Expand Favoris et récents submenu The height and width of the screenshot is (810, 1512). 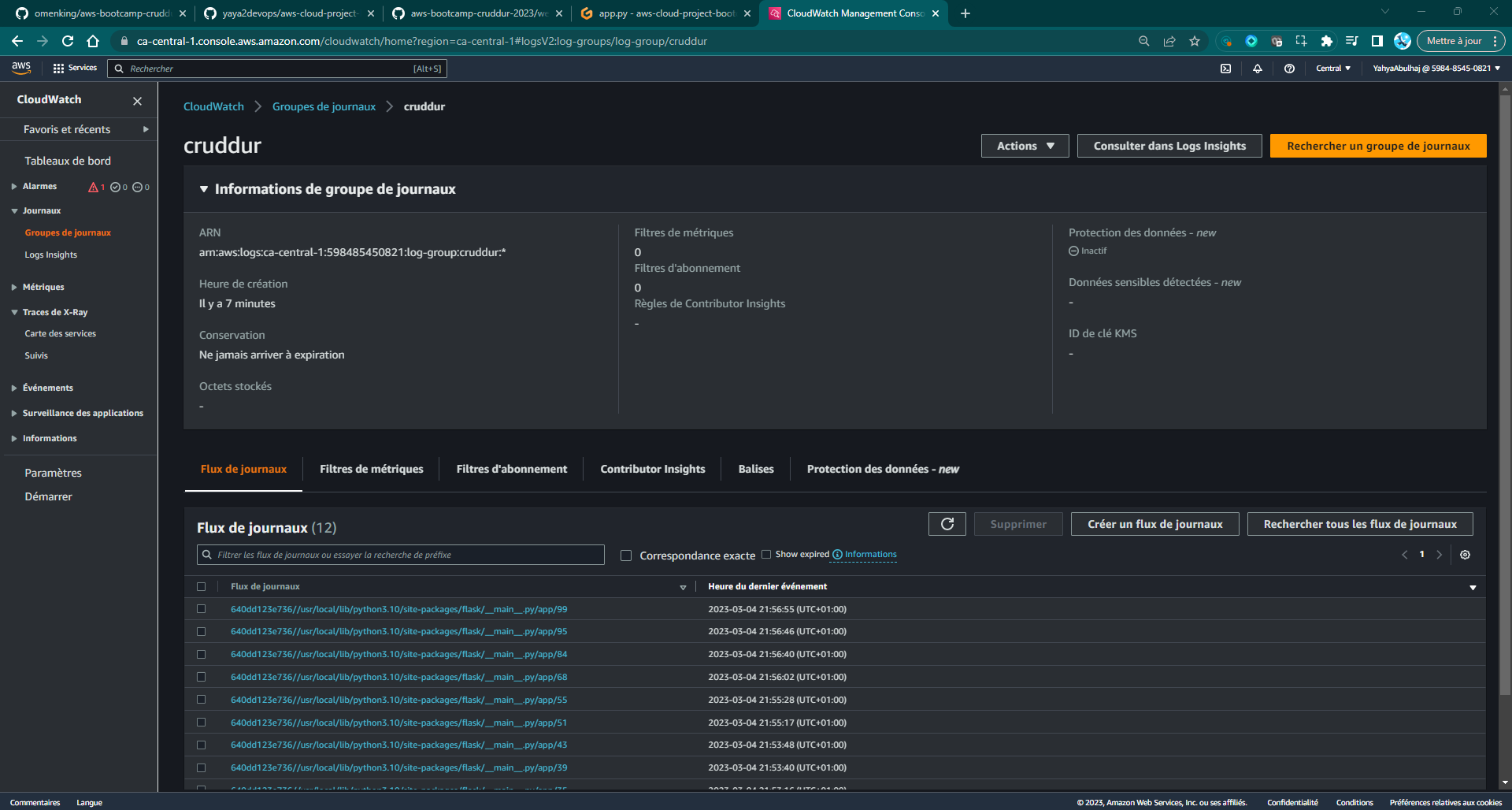[x=146, y=129]
